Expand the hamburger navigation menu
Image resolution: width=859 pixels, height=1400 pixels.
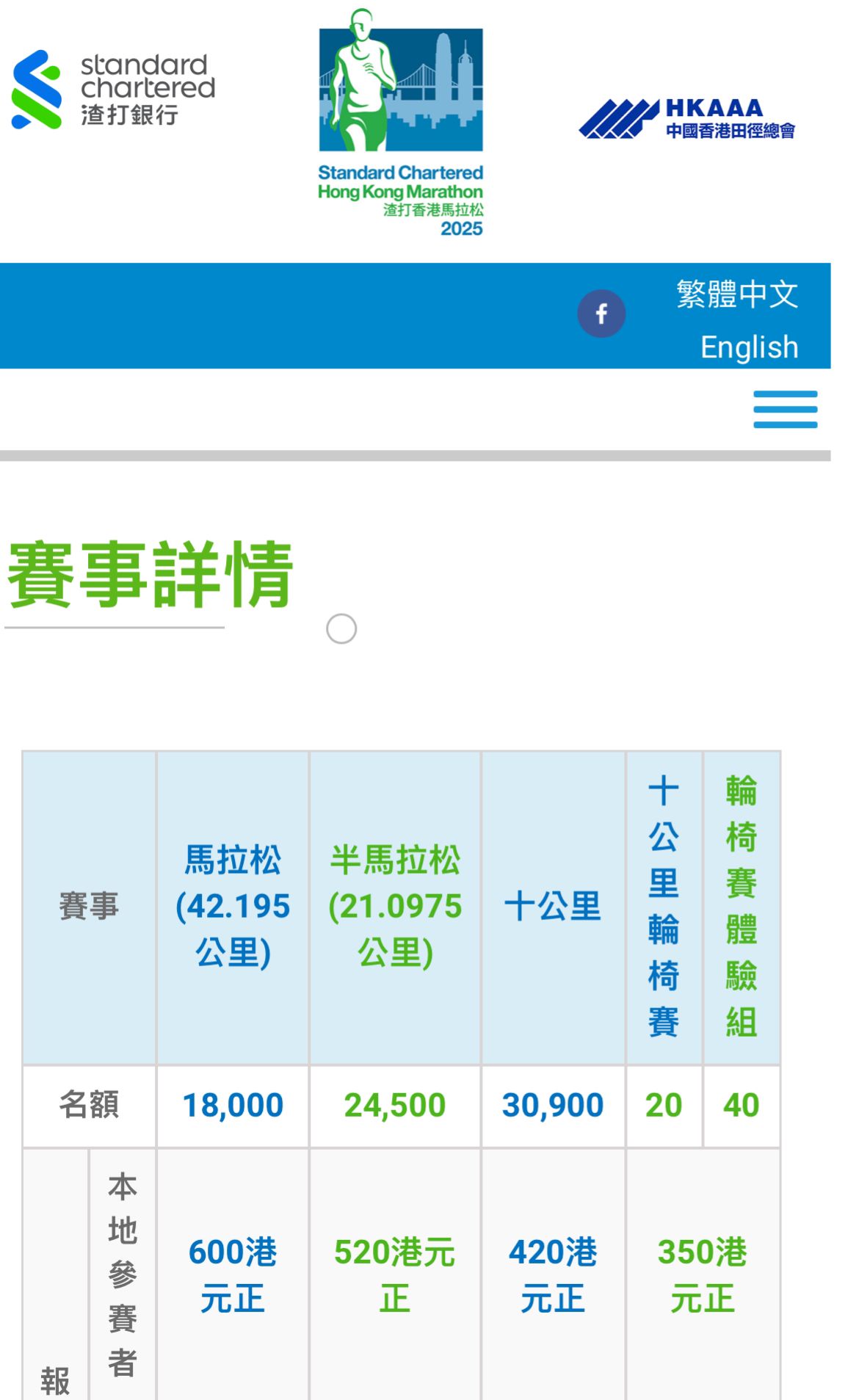pos(785,410)
